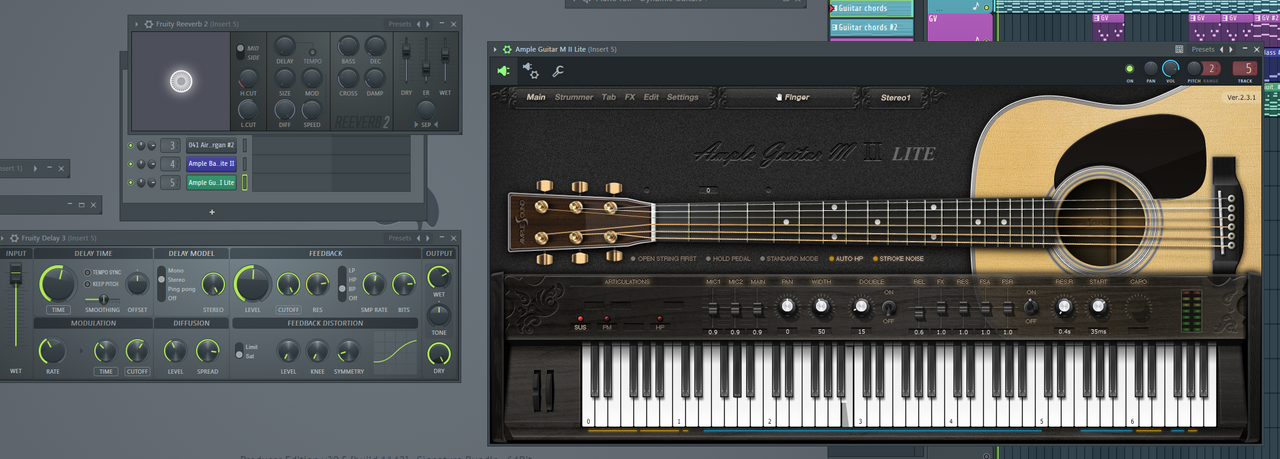The width and height of the screenshot is (1280, 459).
Task: Toggle the Mid/Side switch in Reeverb 2
Action: pos(241,52)
